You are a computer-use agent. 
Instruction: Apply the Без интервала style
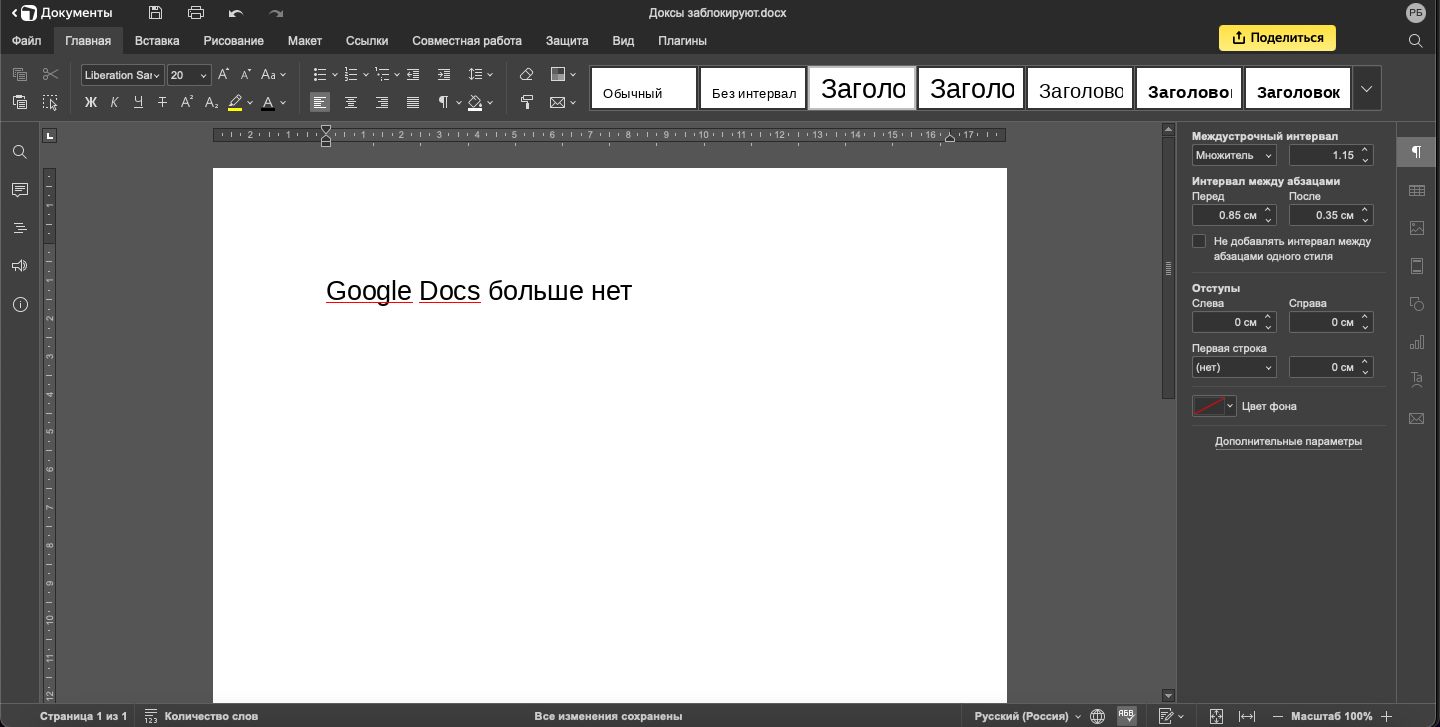[x=753, y=88]
